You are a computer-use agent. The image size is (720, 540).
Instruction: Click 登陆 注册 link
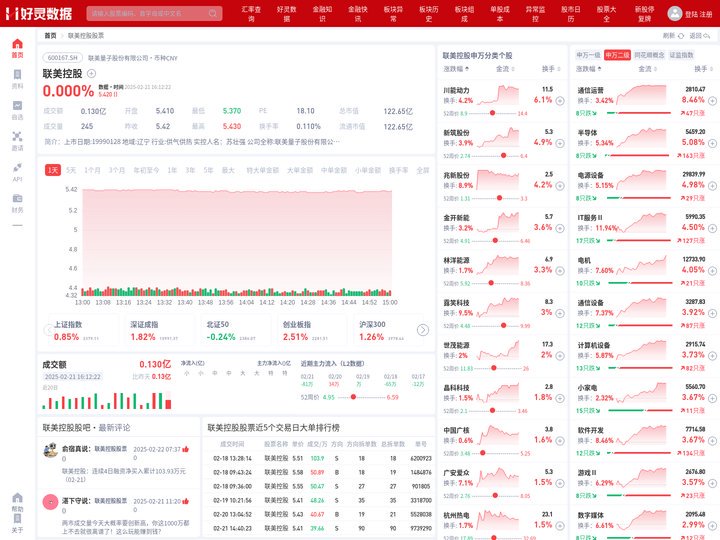(x=698, y=14)
